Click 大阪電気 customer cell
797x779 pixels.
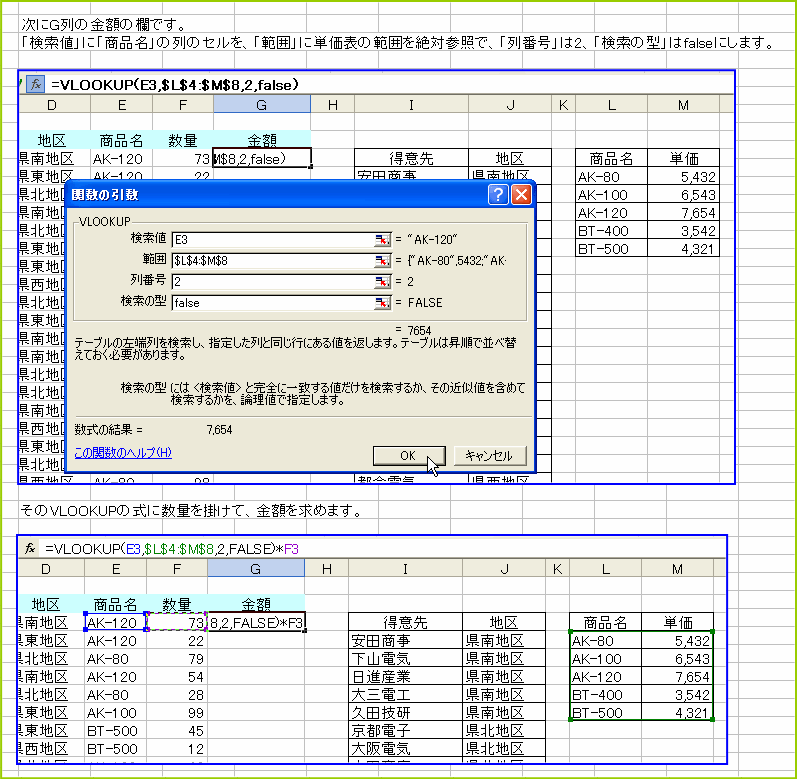pyautogui.click(x=405, y=748)
